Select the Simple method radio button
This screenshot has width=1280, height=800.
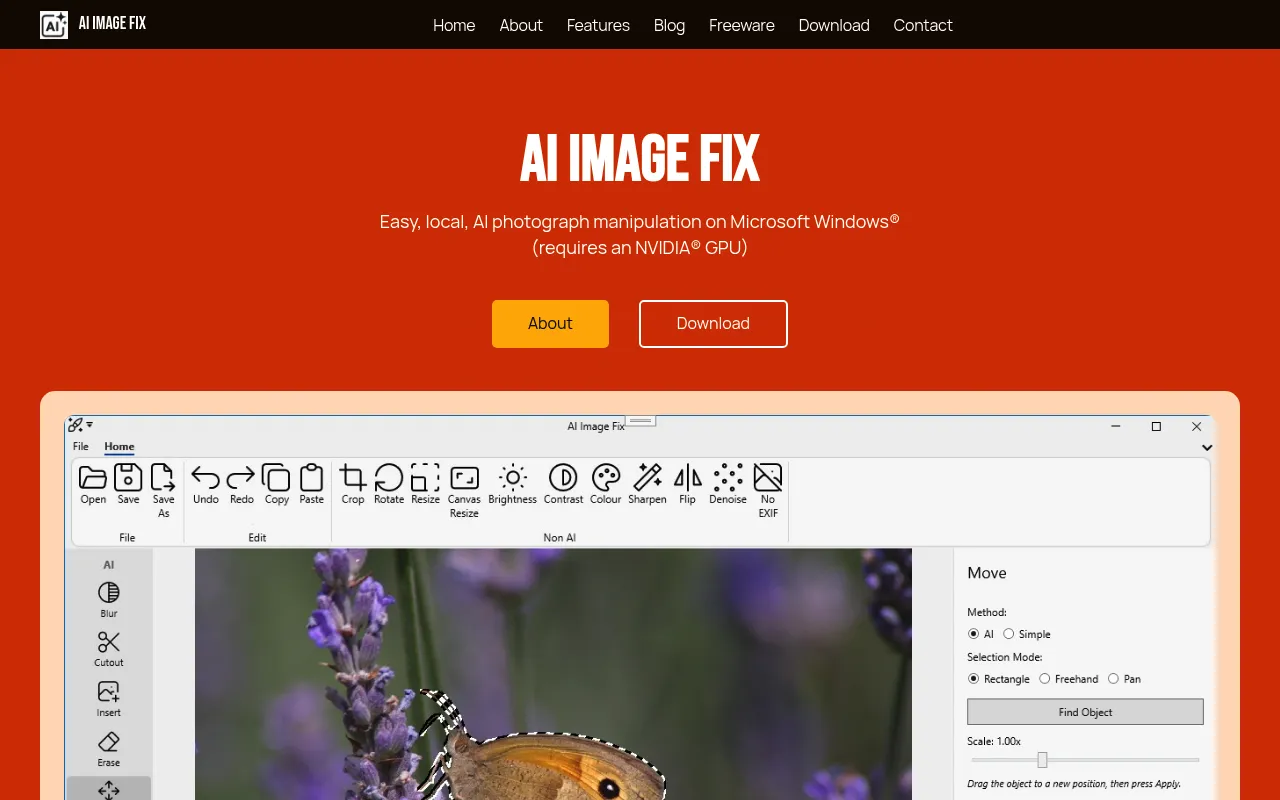pyautogui.click(x=1008, y=634)
